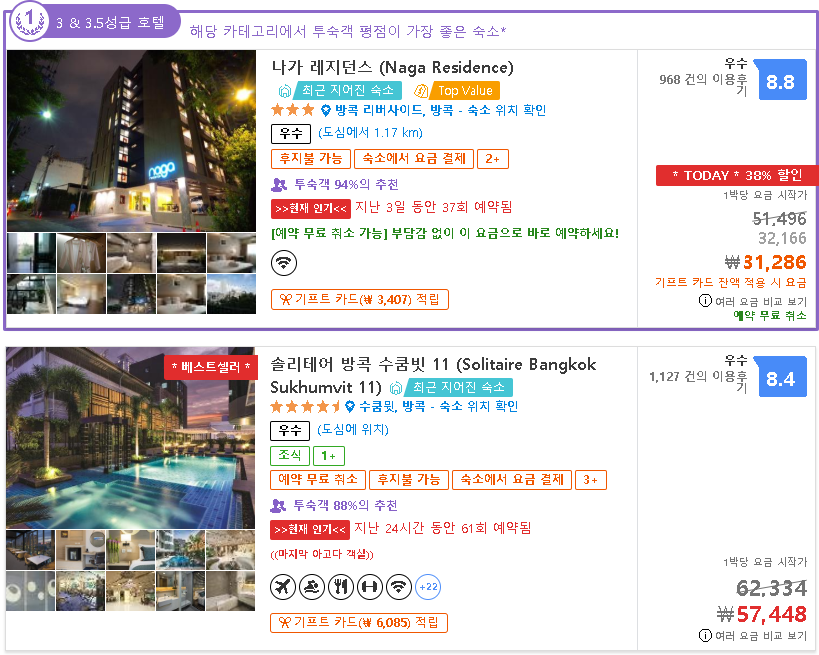Open Solitaire thumbnail with purple flowers and pillow
819x655 pixels.
131,550
